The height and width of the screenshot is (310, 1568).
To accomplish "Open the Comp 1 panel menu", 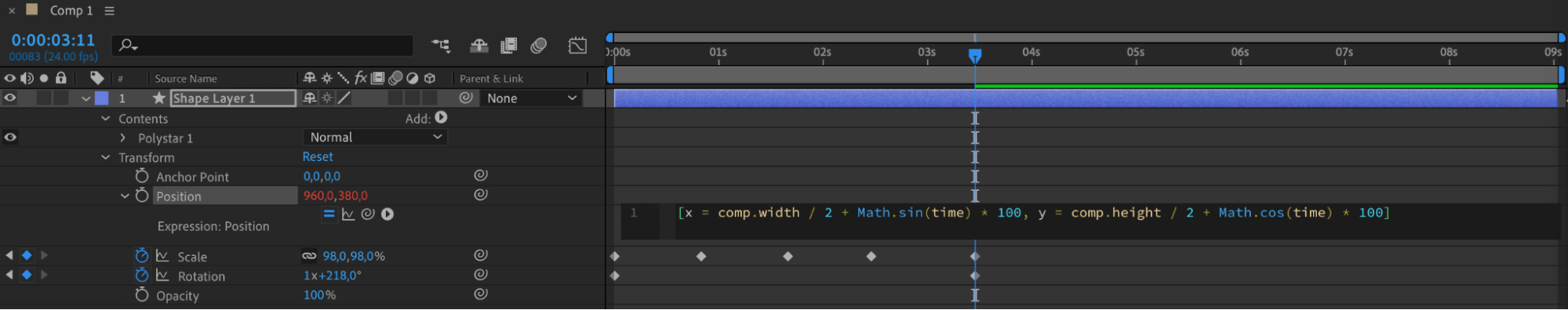I will (110, 11).
